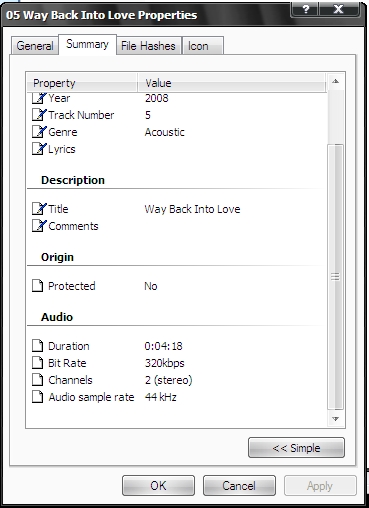Click the grayed-out Apply button

(320, 486)
